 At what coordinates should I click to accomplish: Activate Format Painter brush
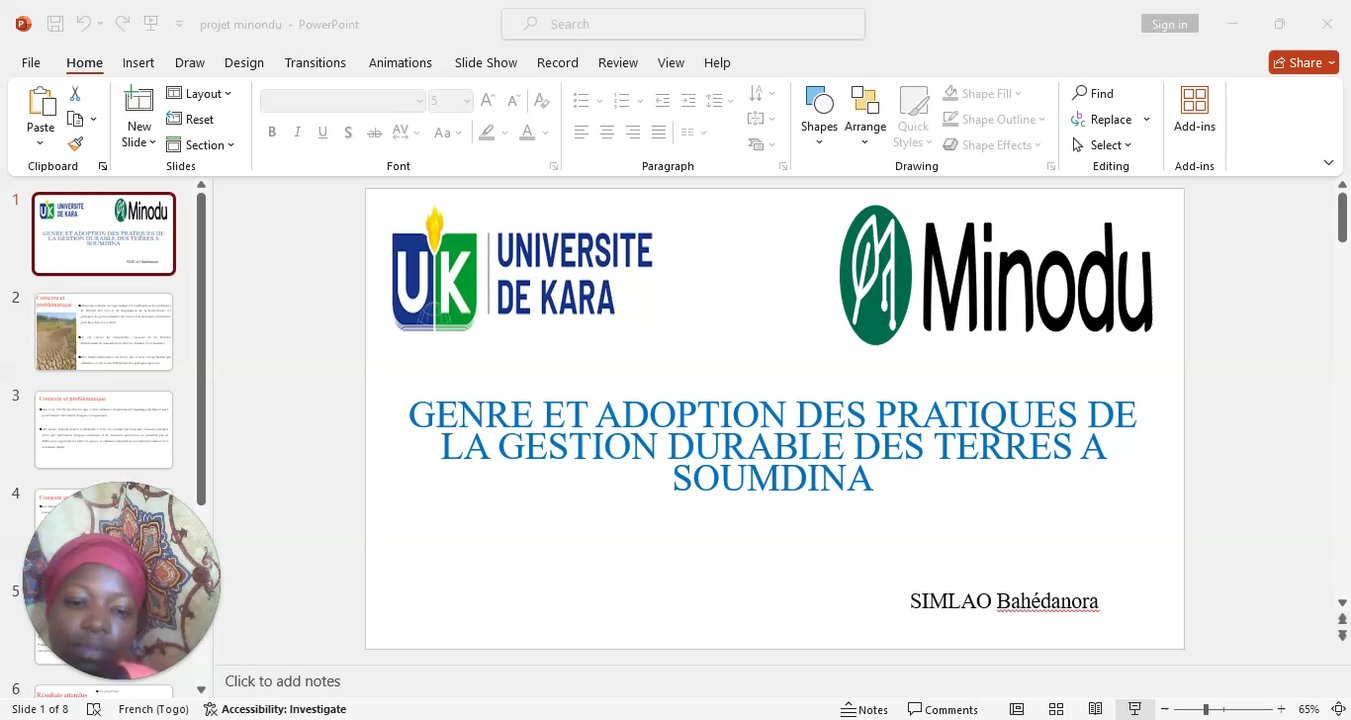[x=75, y=144]
